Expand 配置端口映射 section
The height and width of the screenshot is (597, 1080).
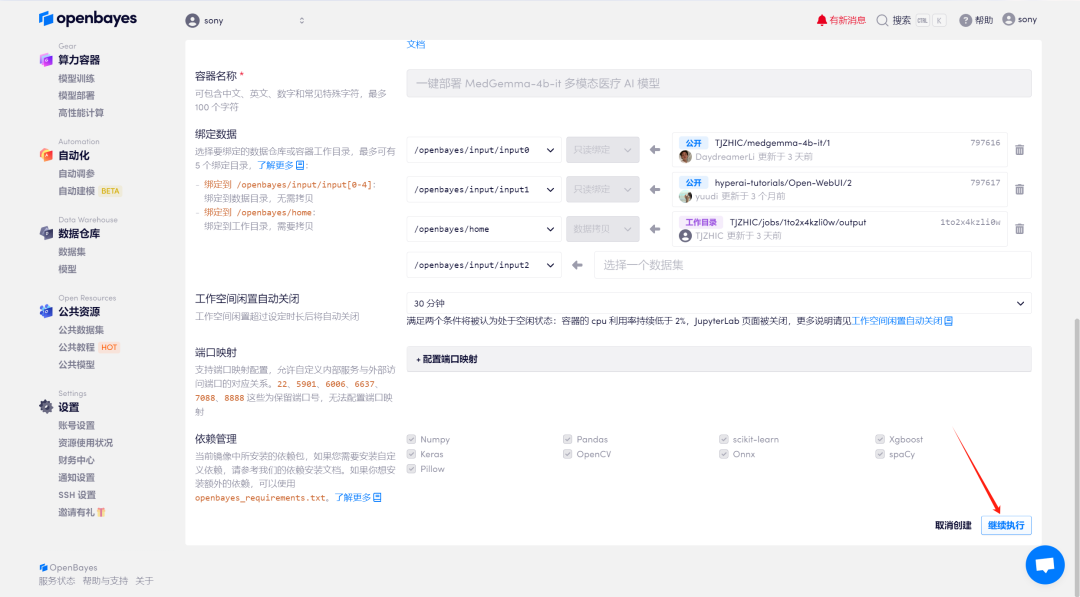point(719,359)
